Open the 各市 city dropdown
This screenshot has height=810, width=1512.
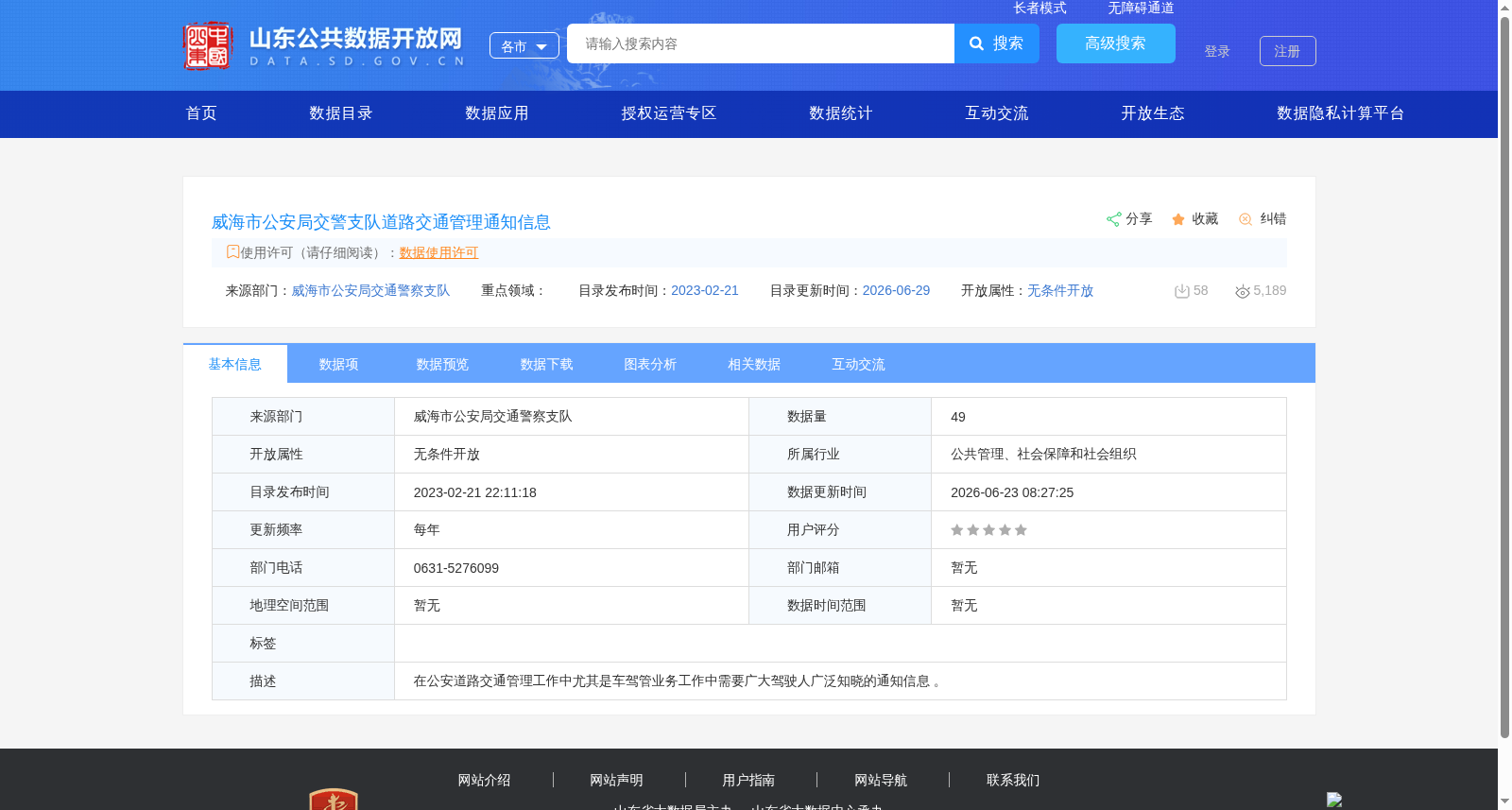[x=524, y=45]
